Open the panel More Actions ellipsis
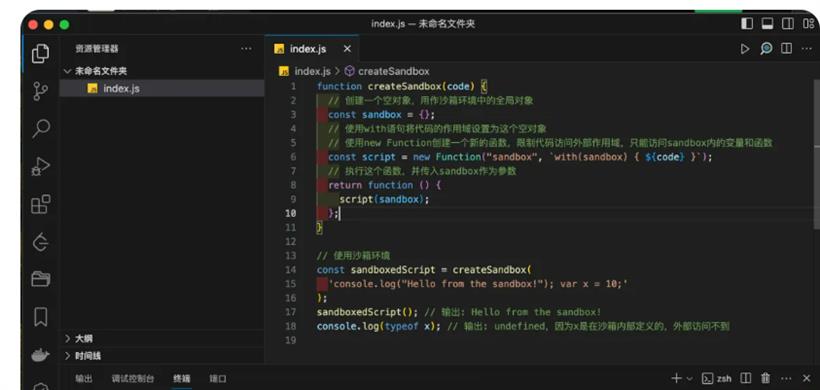820x390 pixels. [786, 378]
